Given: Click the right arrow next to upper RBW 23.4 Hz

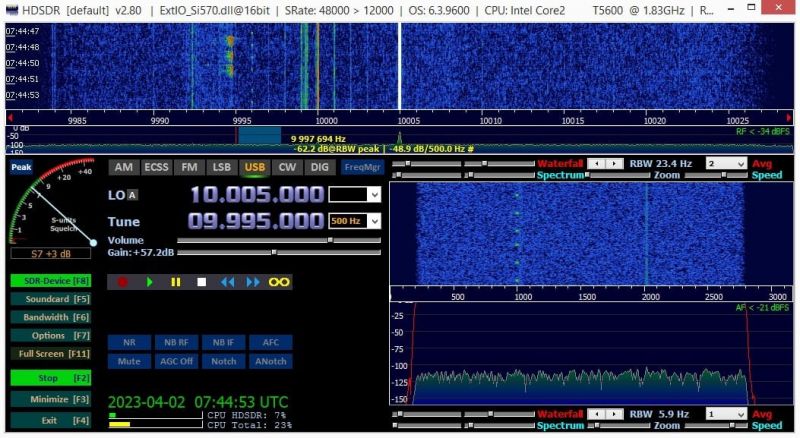Looking at the screenshot, I should pyautogui.click(x=614, y=163).
